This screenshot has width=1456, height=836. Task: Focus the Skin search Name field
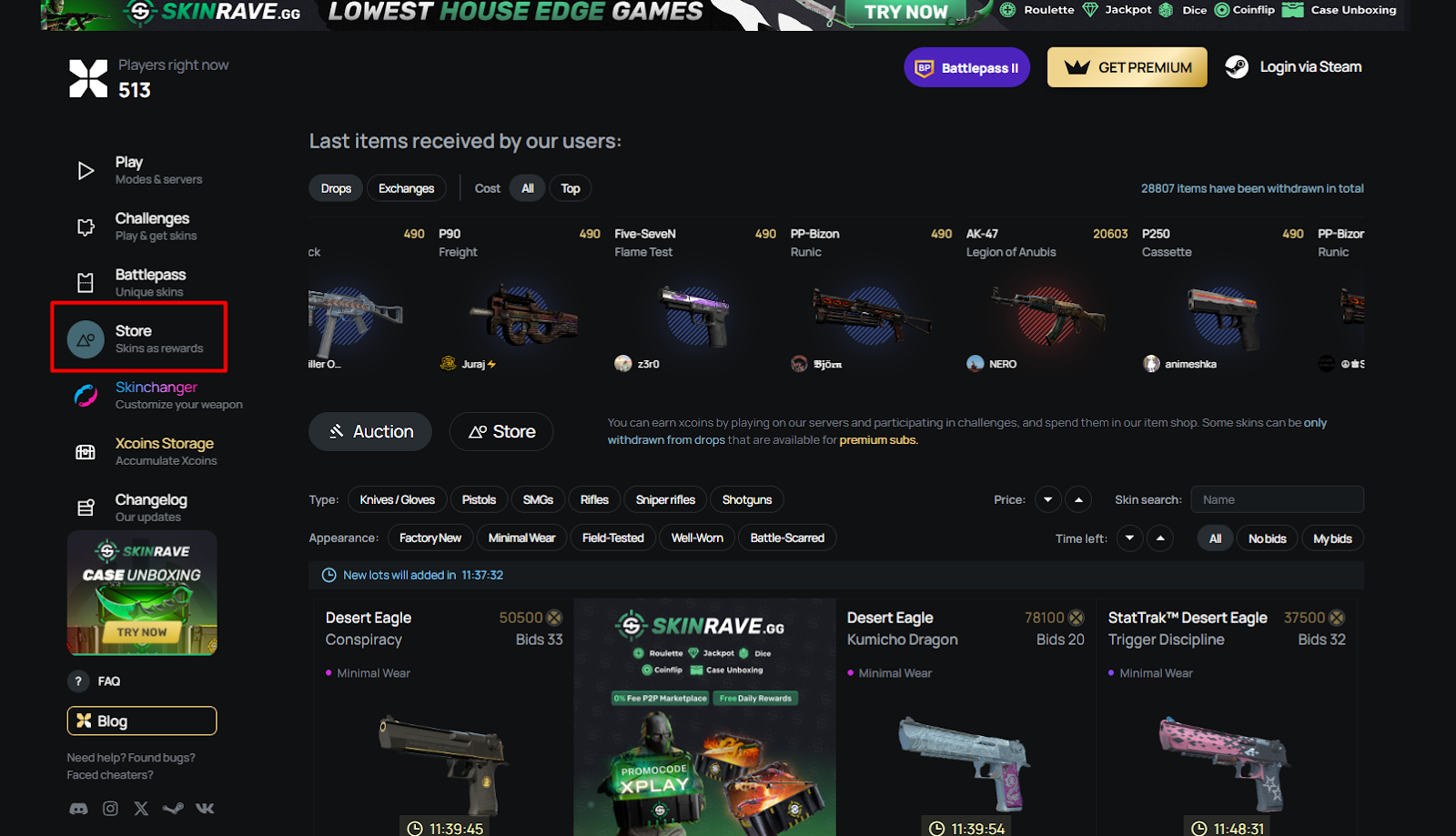(x=1277, y=499)
